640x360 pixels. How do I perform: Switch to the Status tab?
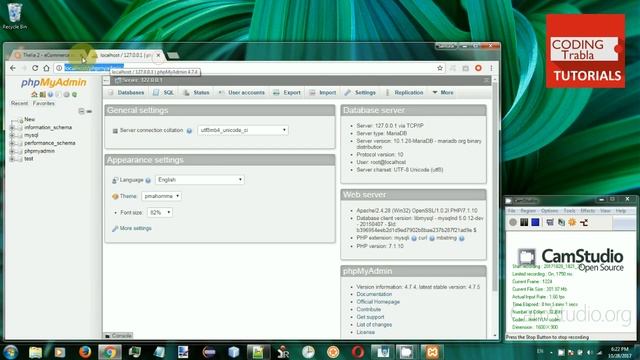196,93
